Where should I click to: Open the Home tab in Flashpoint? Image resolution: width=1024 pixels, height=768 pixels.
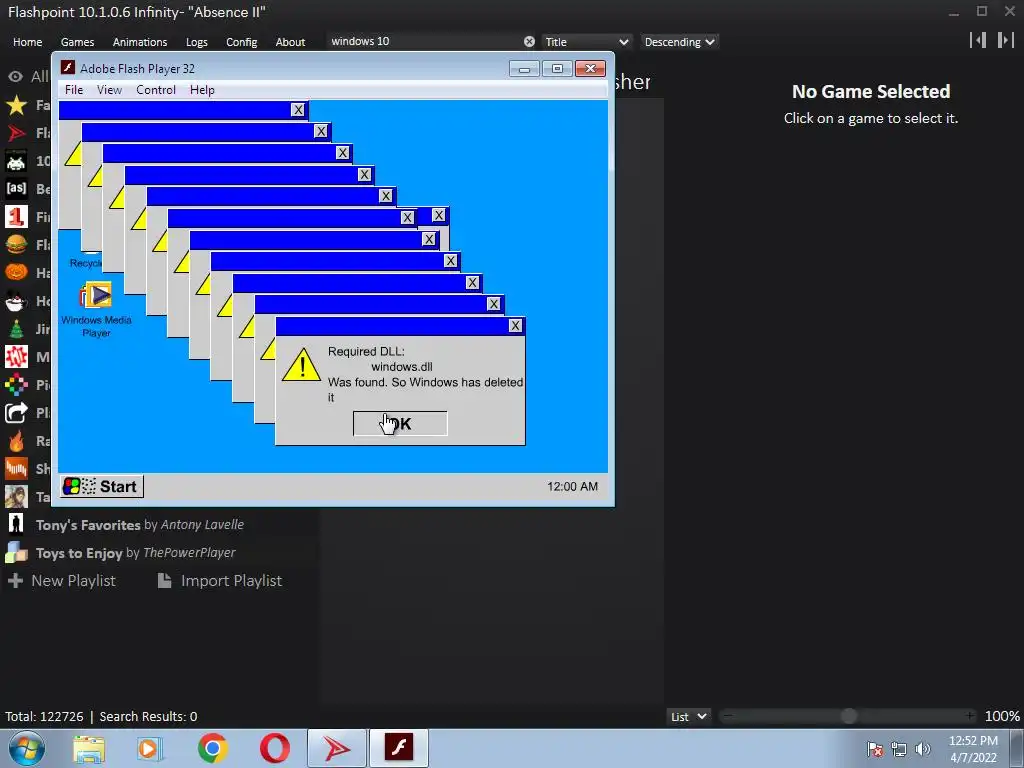(27, 42)
